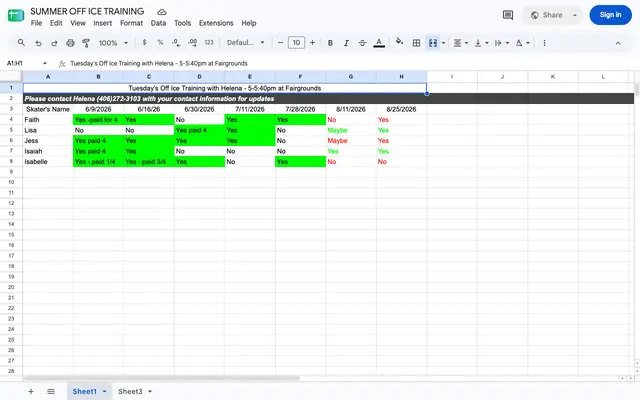Image resolution: width=640 pixels, height=400 pixels.
Task: Open the View menu
Action: pyautogui.click(x=78, y=23)
